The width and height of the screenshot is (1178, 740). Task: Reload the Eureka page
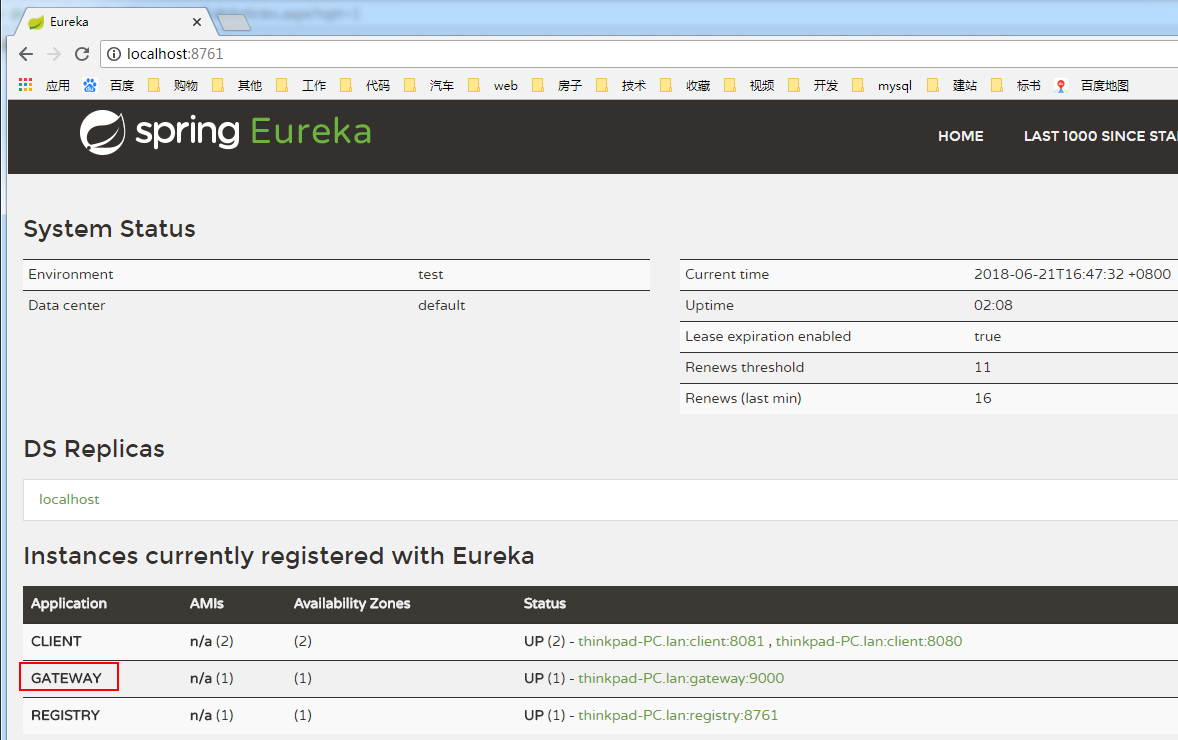(x=82, y=54)
